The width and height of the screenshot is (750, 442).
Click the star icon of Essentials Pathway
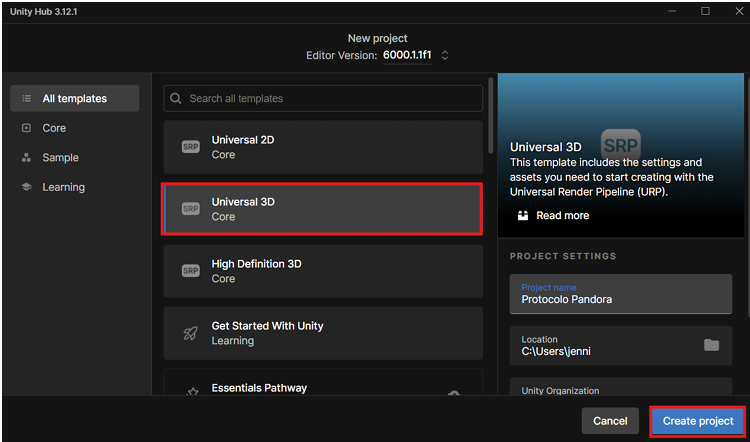click(192, 392)
